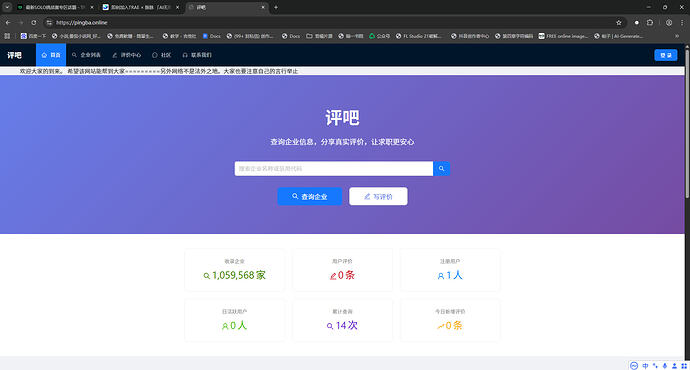Viewport: 690px width, 370px height.
Task: Switch to the SOLO browser tab
Action: pyautogui.click(x=55, y=7)
